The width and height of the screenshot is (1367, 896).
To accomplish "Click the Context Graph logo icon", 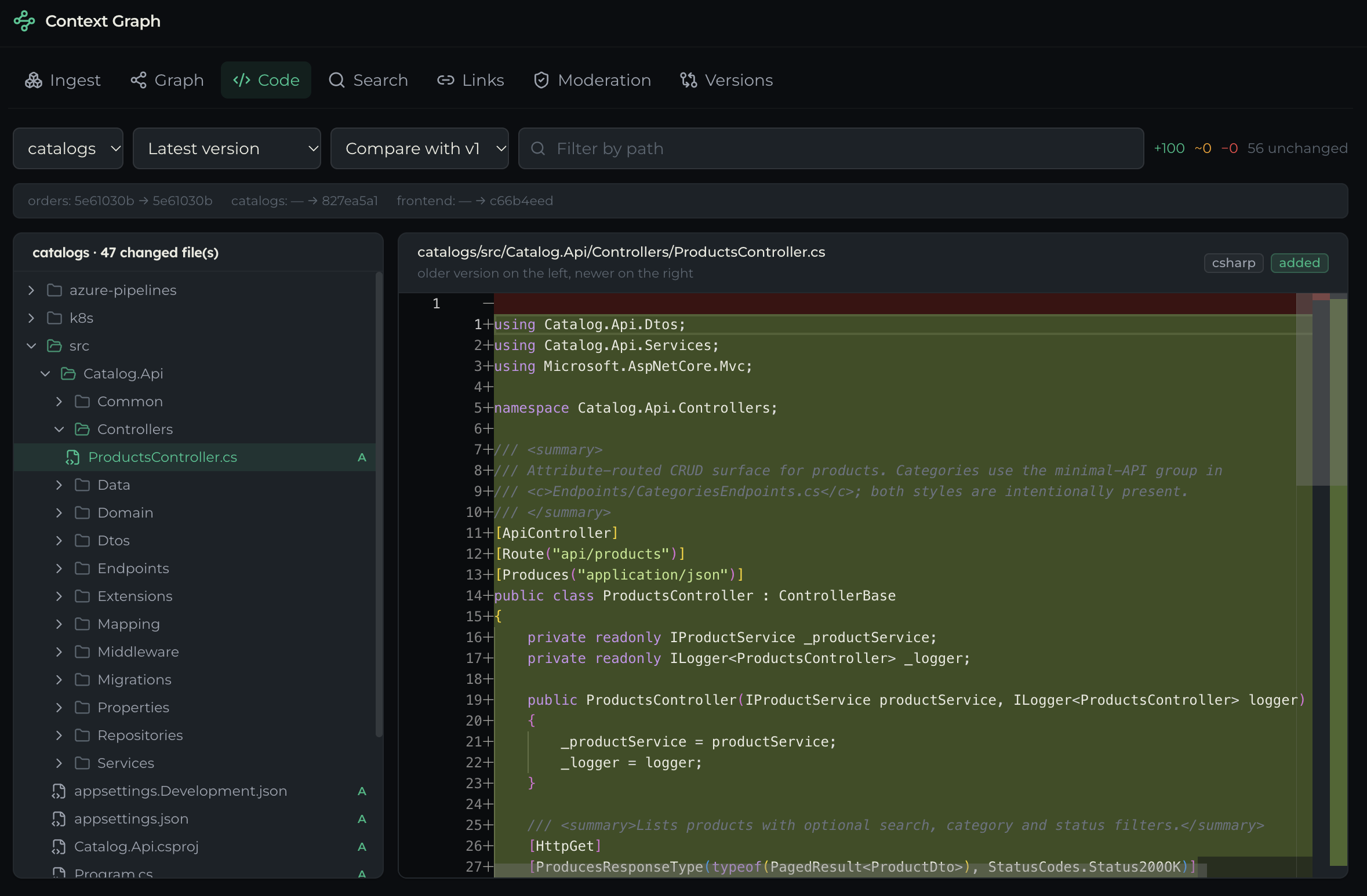I will pyautogui.click(x=24, y=21).
